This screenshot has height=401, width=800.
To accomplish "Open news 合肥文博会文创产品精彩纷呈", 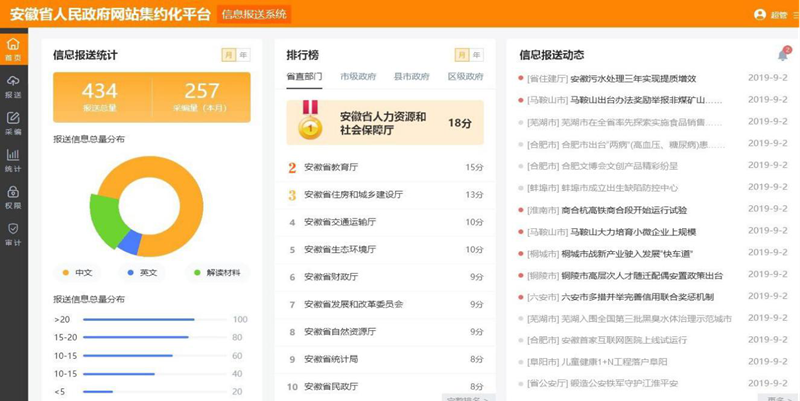I will point(619,166).
